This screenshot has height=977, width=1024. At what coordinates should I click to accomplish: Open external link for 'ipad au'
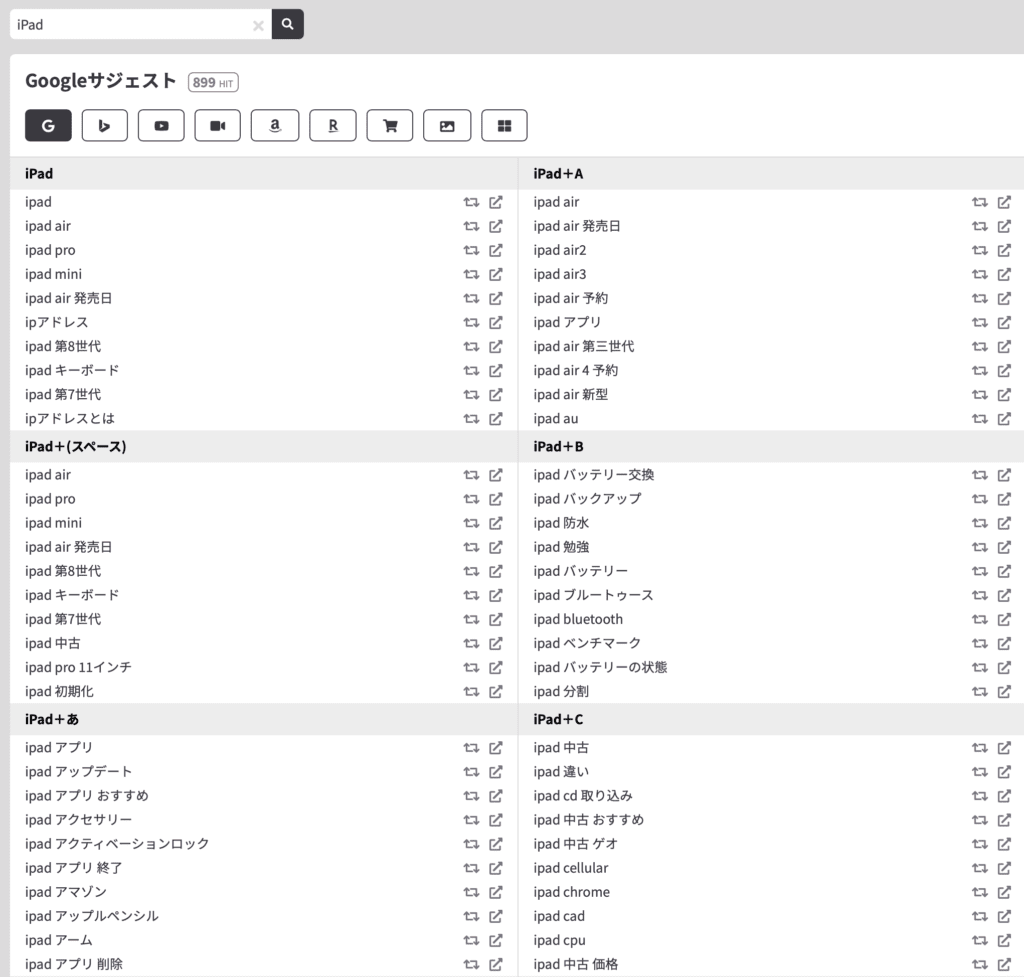[x=1004, y=419]
